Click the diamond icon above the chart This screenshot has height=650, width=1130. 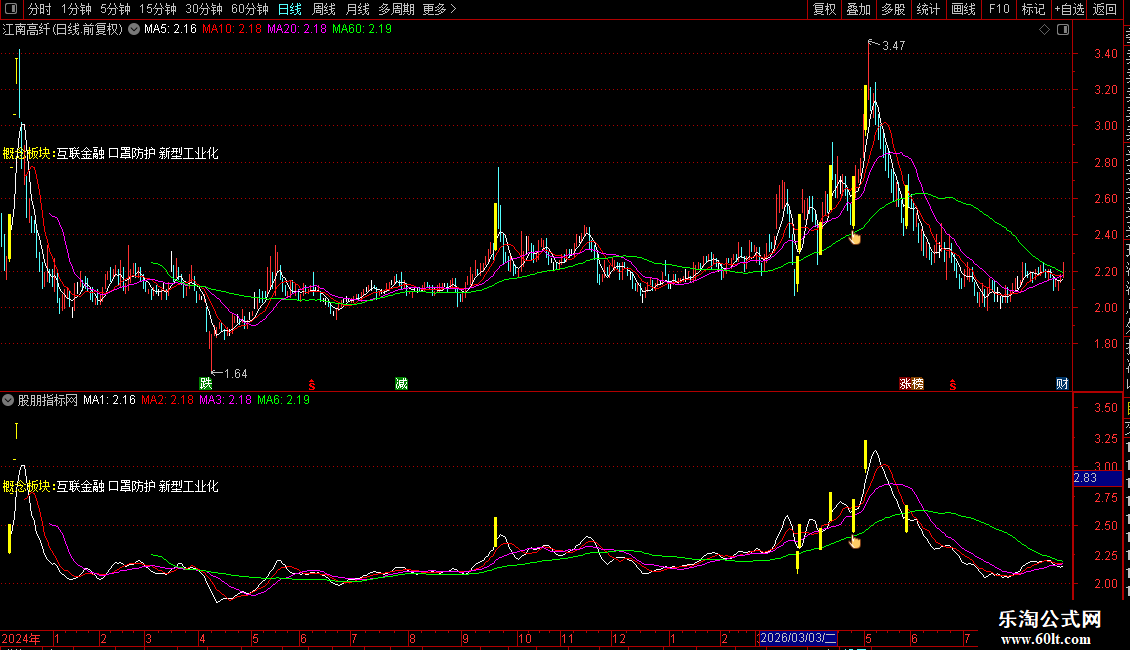pos(1044,30)
